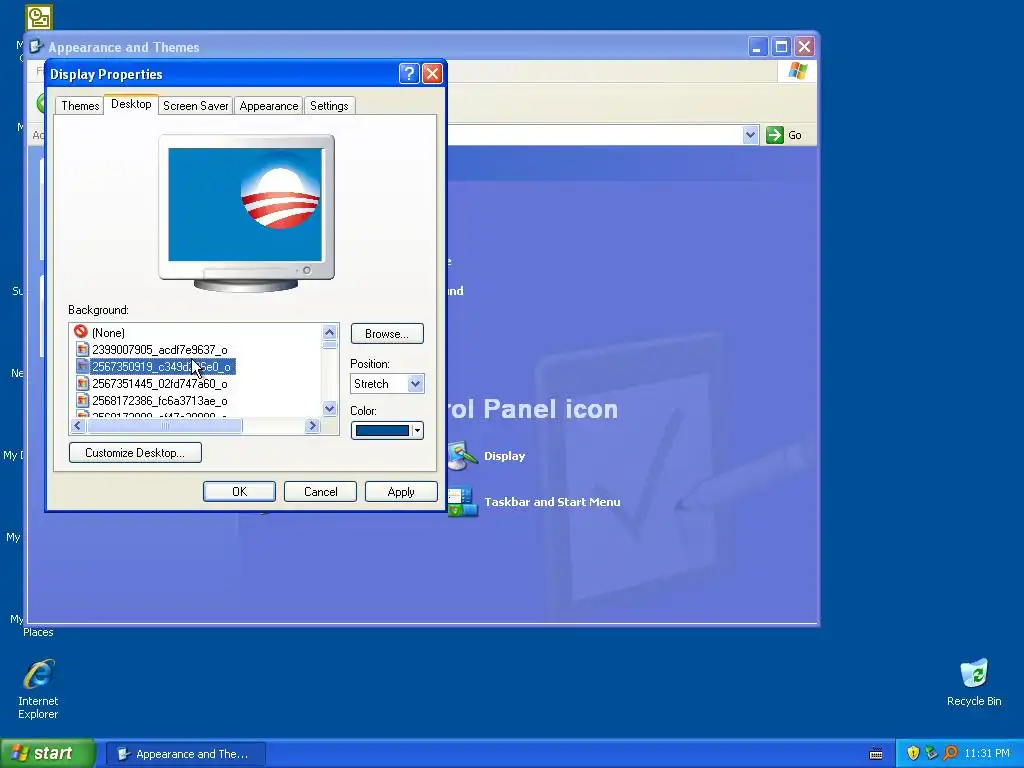The width and height of the screenshot is (1024, 768).
Task: Click the Windows flag logo
Action: [797, 71]
